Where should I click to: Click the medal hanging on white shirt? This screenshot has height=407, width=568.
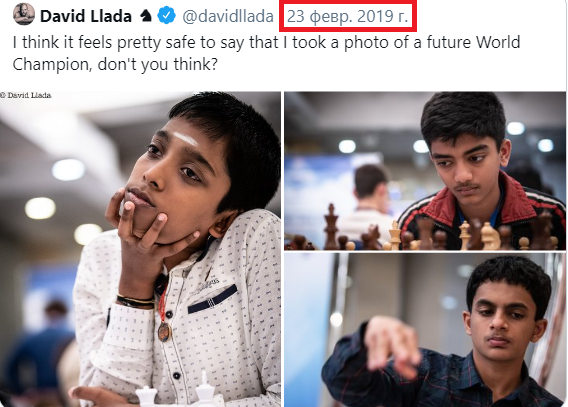[164, 331]
